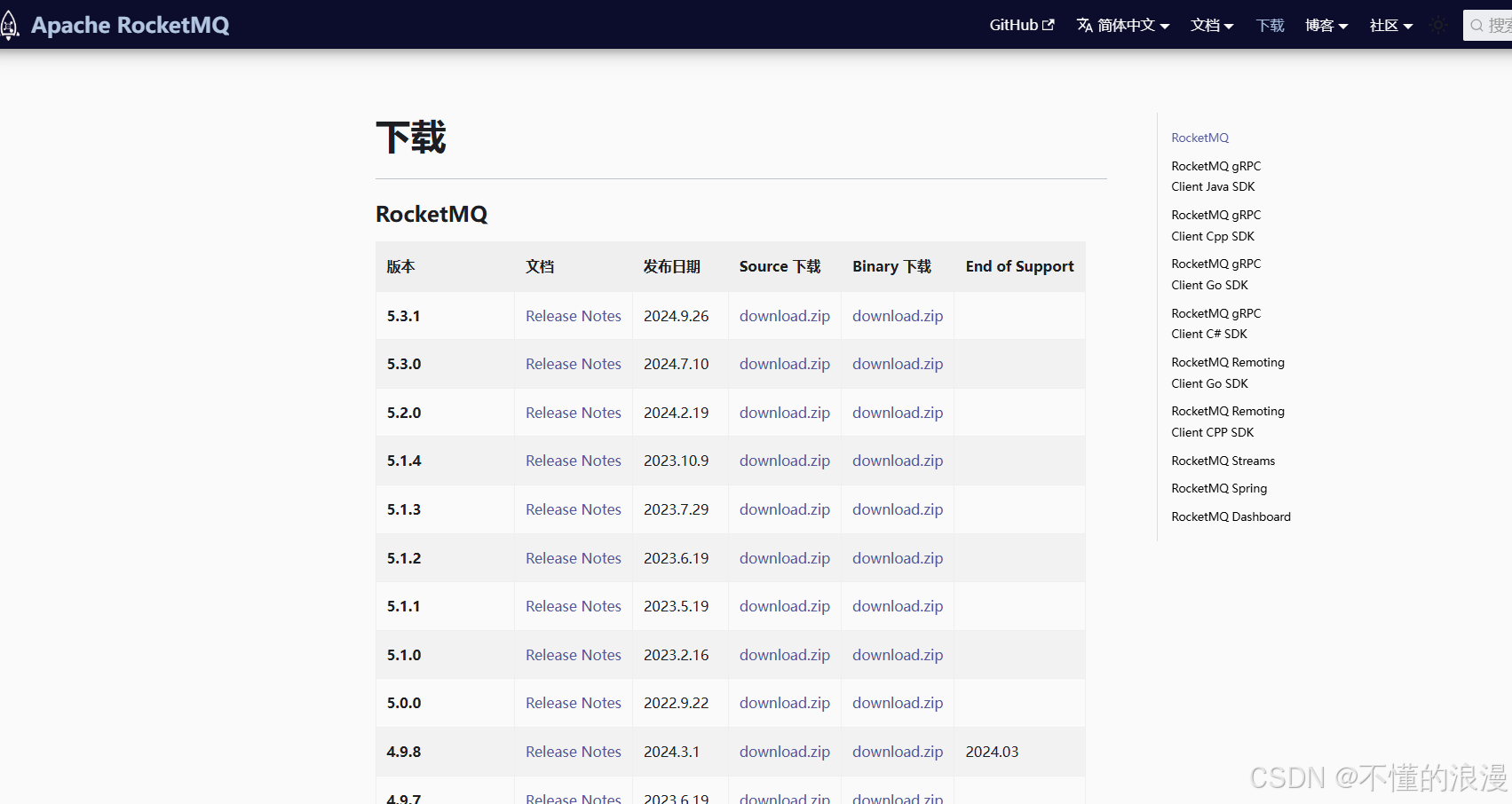1512x804 pixels.
Task: Toggle the dark/light mode sun icon
Action: (1439, 25)
